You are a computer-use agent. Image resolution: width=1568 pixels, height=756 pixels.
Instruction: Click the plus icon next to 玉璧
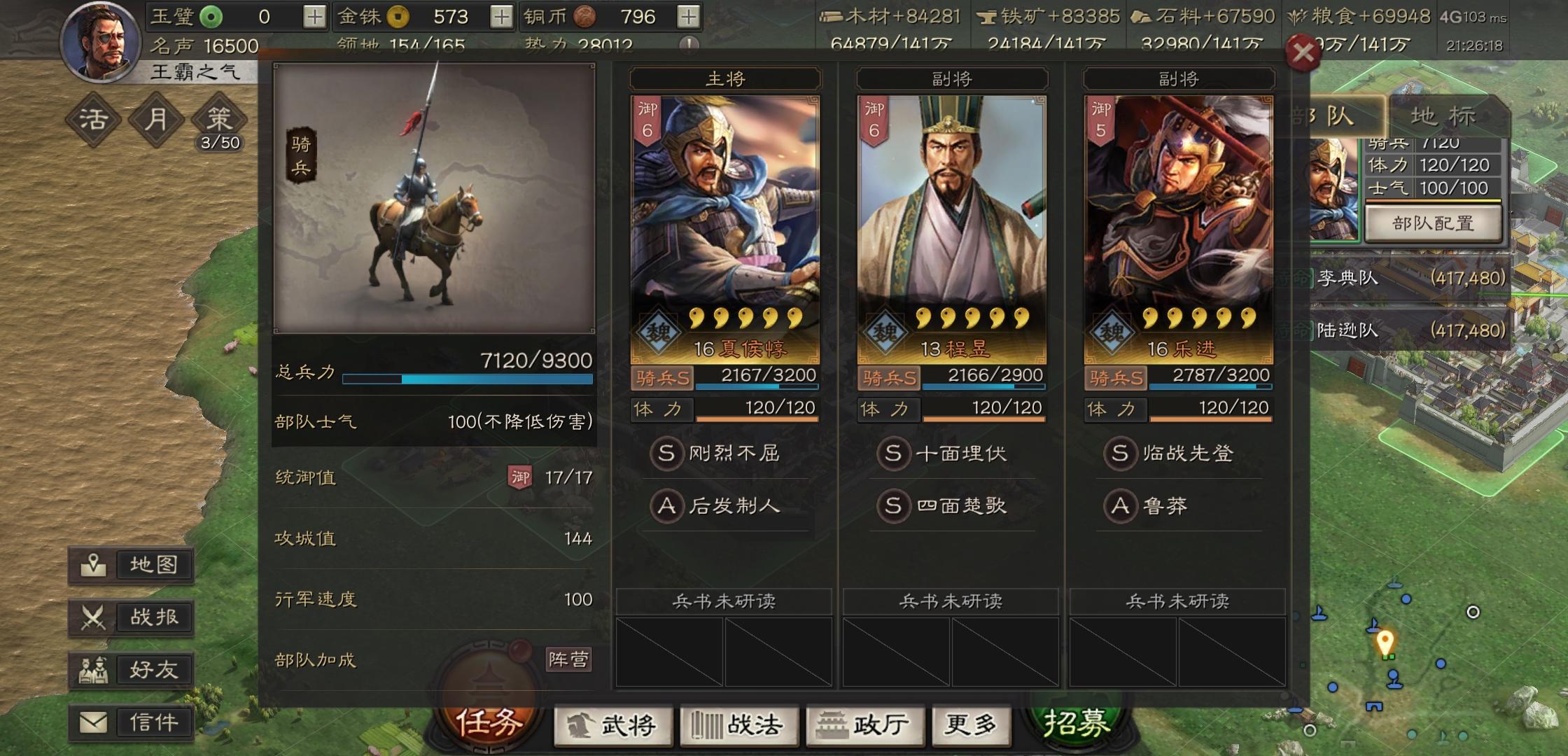point(314,16)
